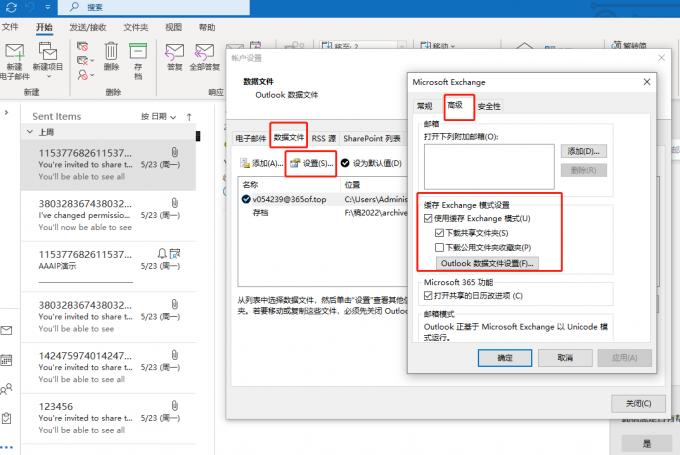Click the Clean Up dropdown icon
Image resolution: width=680 pixels, height=455 pixels.
click(85, 60)
